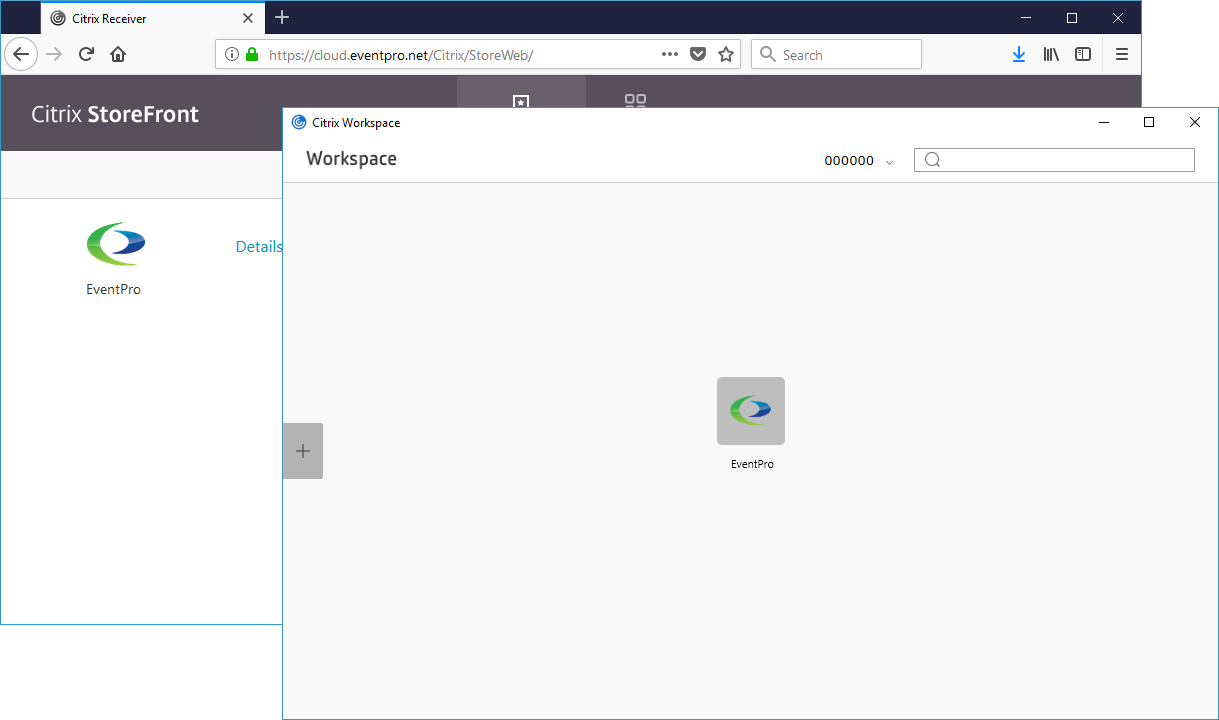This screenshot has height=720, width=1219.
Task: Reload the StoreFront page
Action: click(86, 54)
